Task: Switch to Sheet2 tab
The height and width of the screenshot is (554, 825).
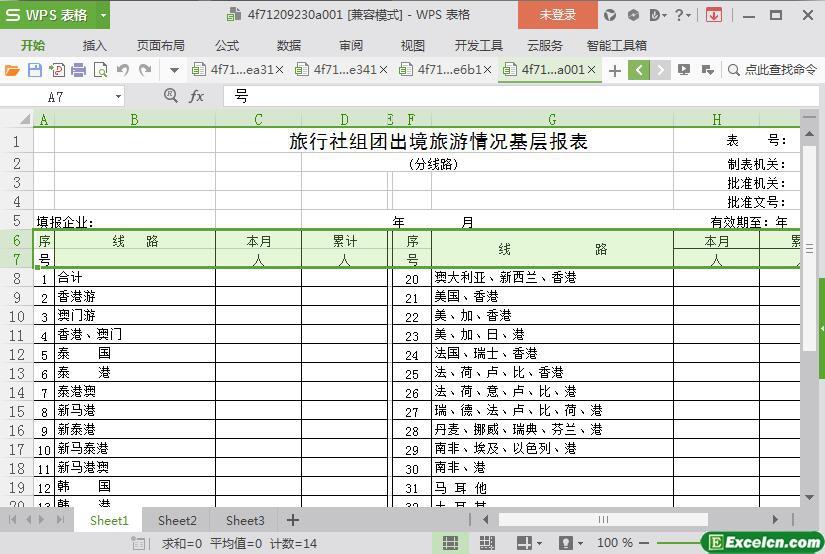Action: (177, 520)
